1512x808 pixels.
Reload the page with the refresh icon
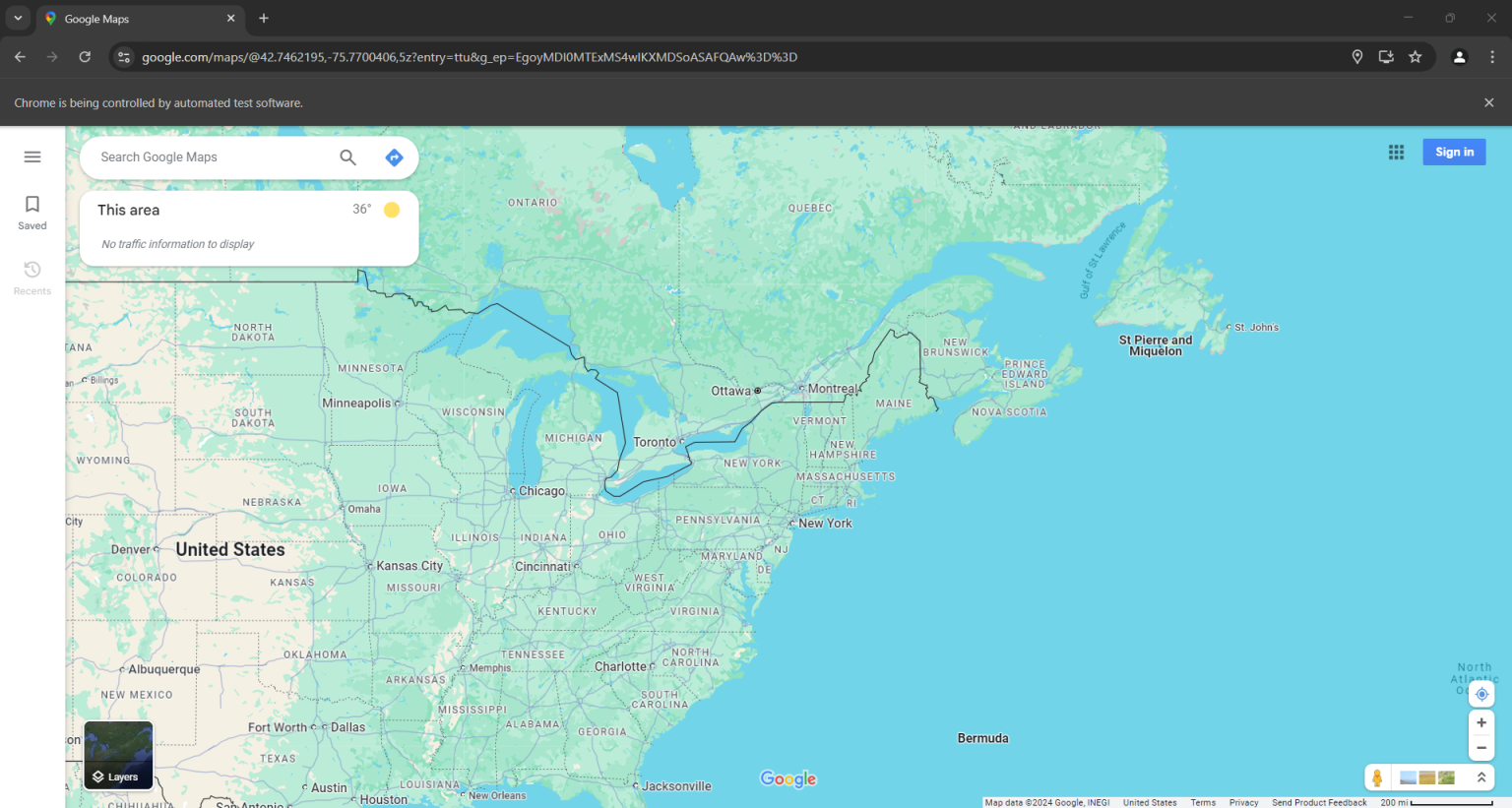(85, 56)
